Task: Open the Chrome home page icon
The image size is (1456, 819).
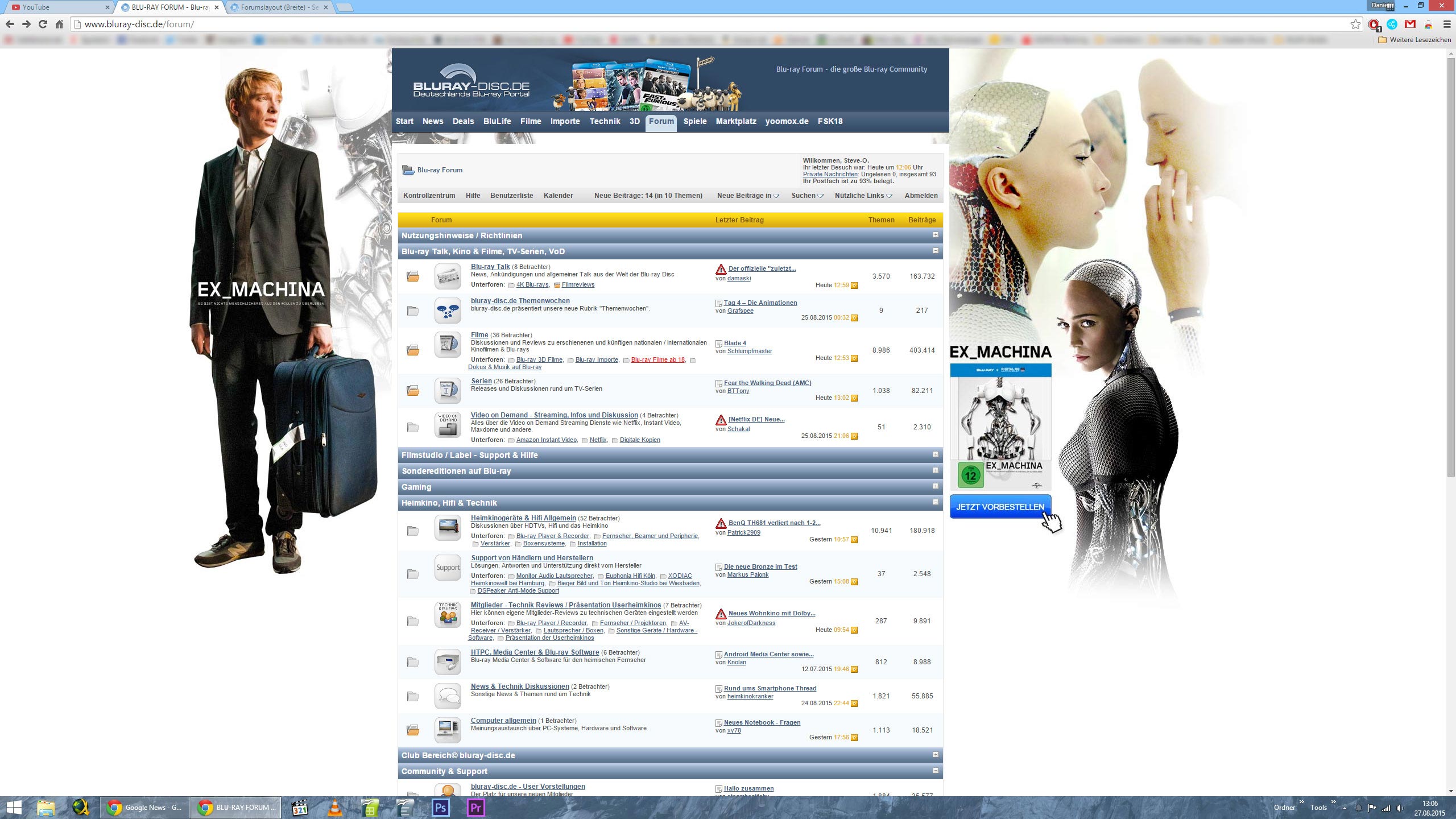Action: [x=59, y=24]
